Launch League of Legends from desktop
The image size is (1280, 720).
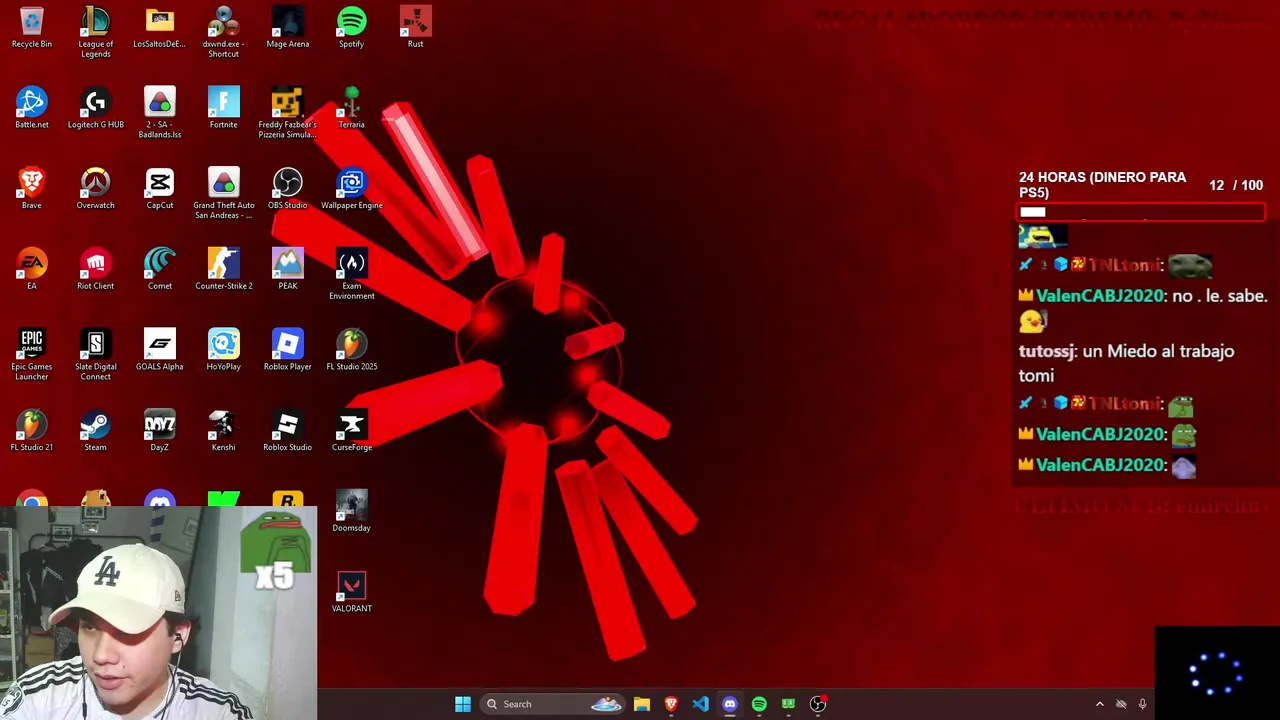(x=96, y=32)
